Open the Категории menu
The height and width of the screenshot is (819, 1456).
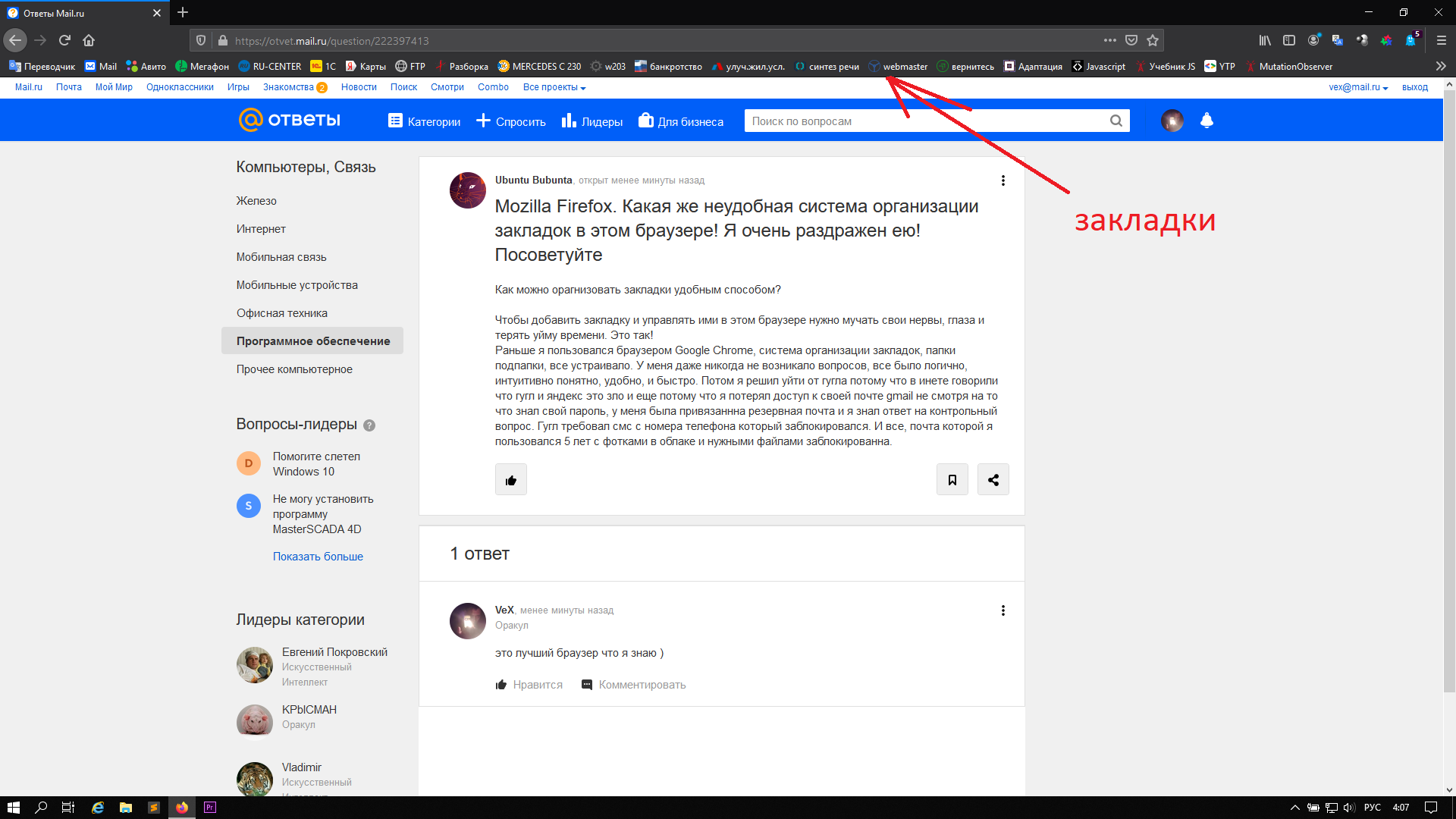tap(425, 121)
